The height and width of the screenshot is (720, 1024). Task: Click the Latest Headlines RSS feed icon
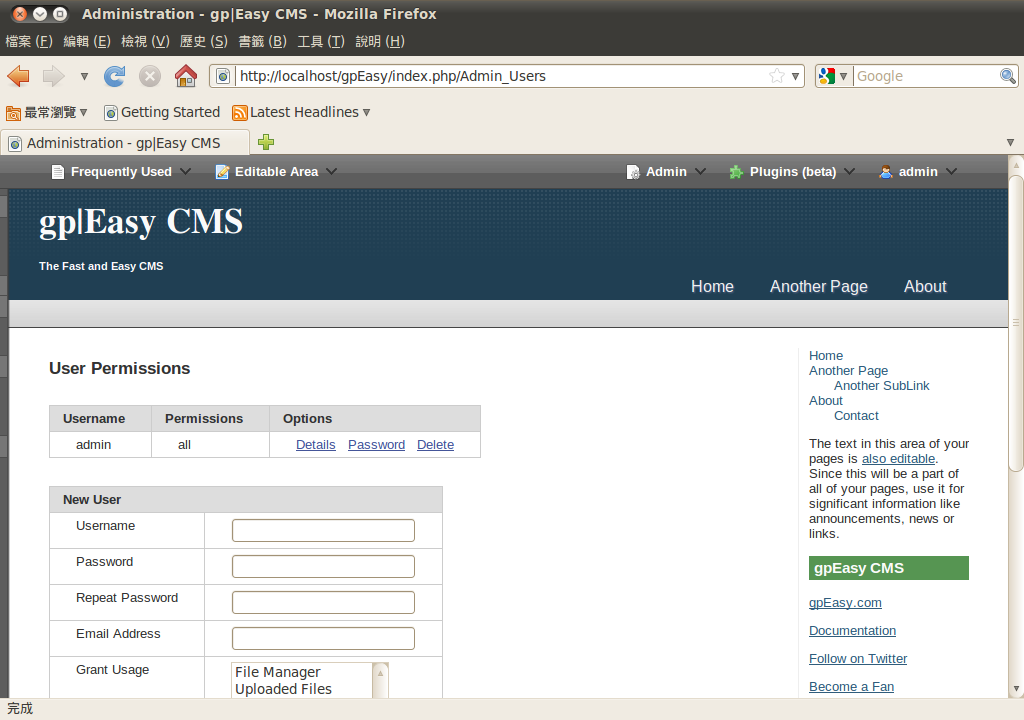[240, 113]
